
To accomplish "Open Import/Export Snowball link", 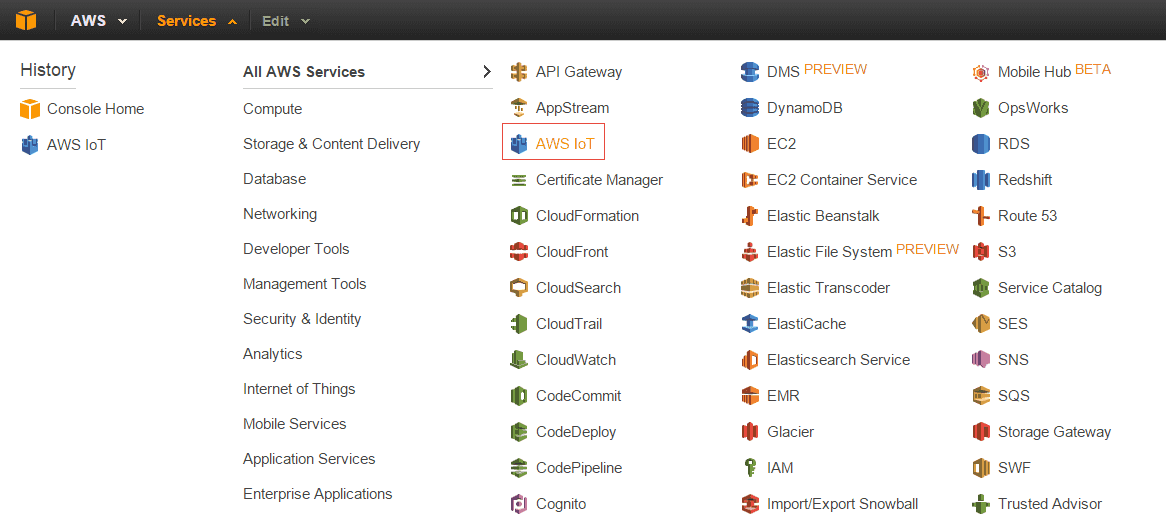I will click(x=843, y=503).
